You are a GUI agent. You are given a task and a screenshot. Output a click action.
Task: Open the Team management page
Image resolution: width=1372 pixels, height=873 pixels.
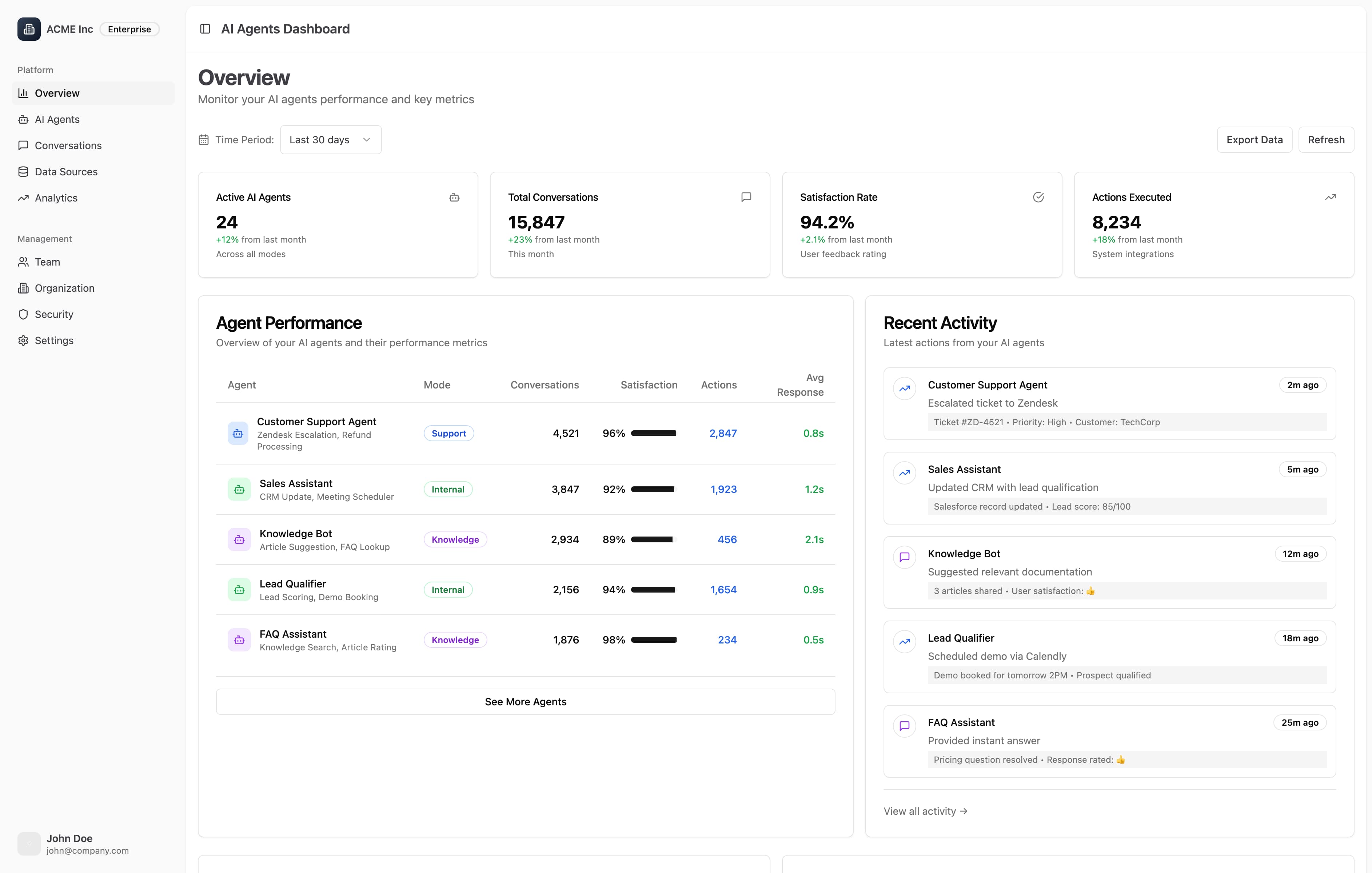(x=93, y=262)
